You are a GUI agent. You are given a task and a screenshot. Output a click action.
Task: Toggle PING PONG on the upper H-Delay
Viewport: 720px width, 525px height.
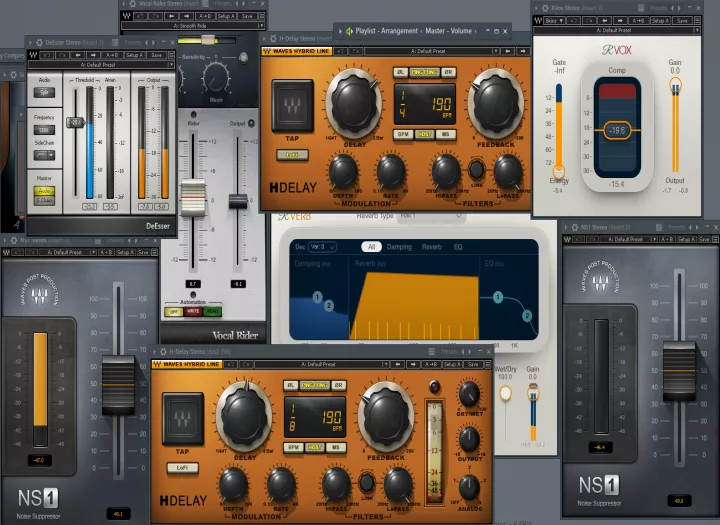coord(424,72)
